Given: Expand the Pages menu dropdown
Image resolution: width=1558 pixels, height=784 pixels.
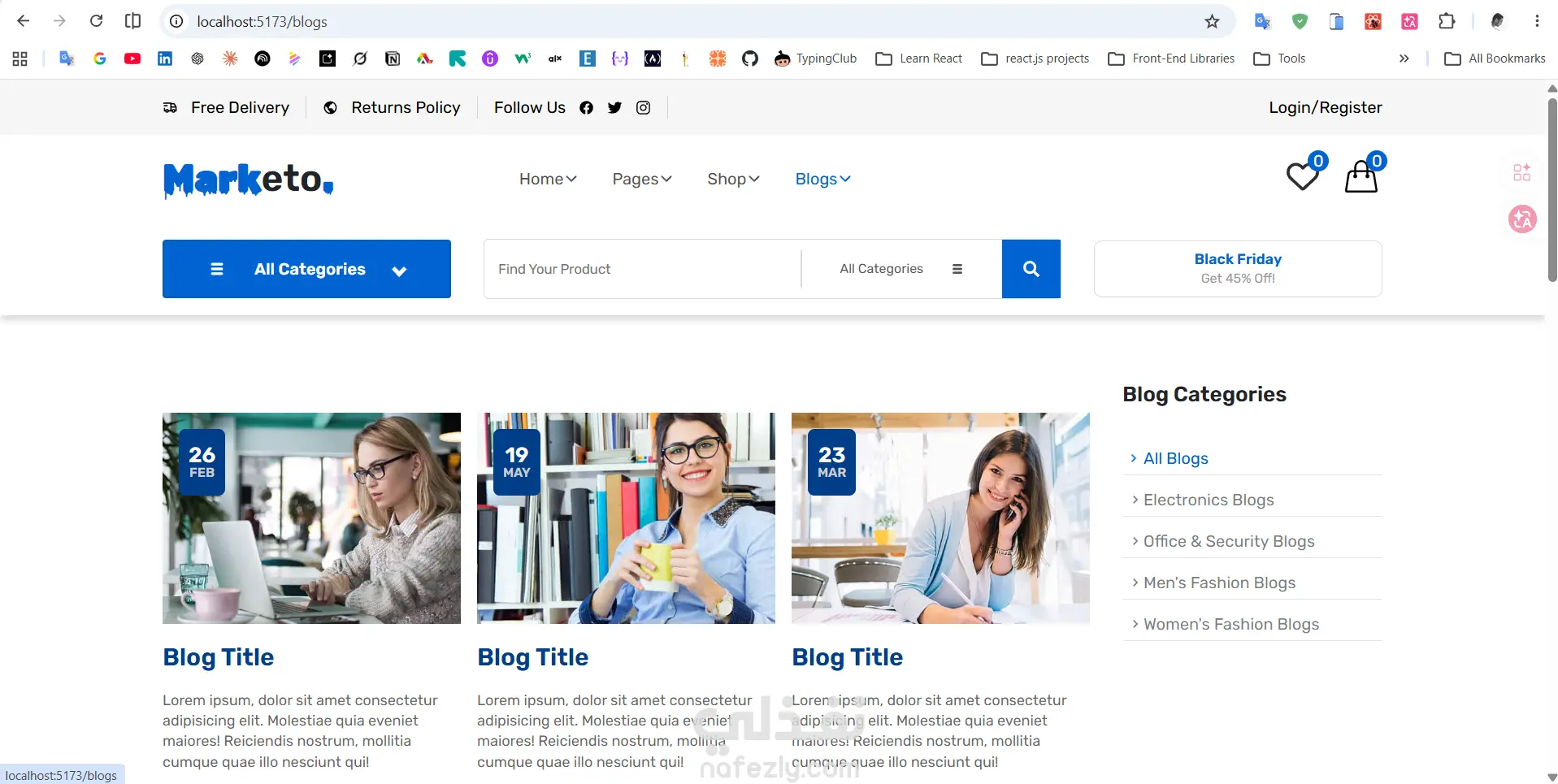Looking at the screenshot, I should point(642,179).
